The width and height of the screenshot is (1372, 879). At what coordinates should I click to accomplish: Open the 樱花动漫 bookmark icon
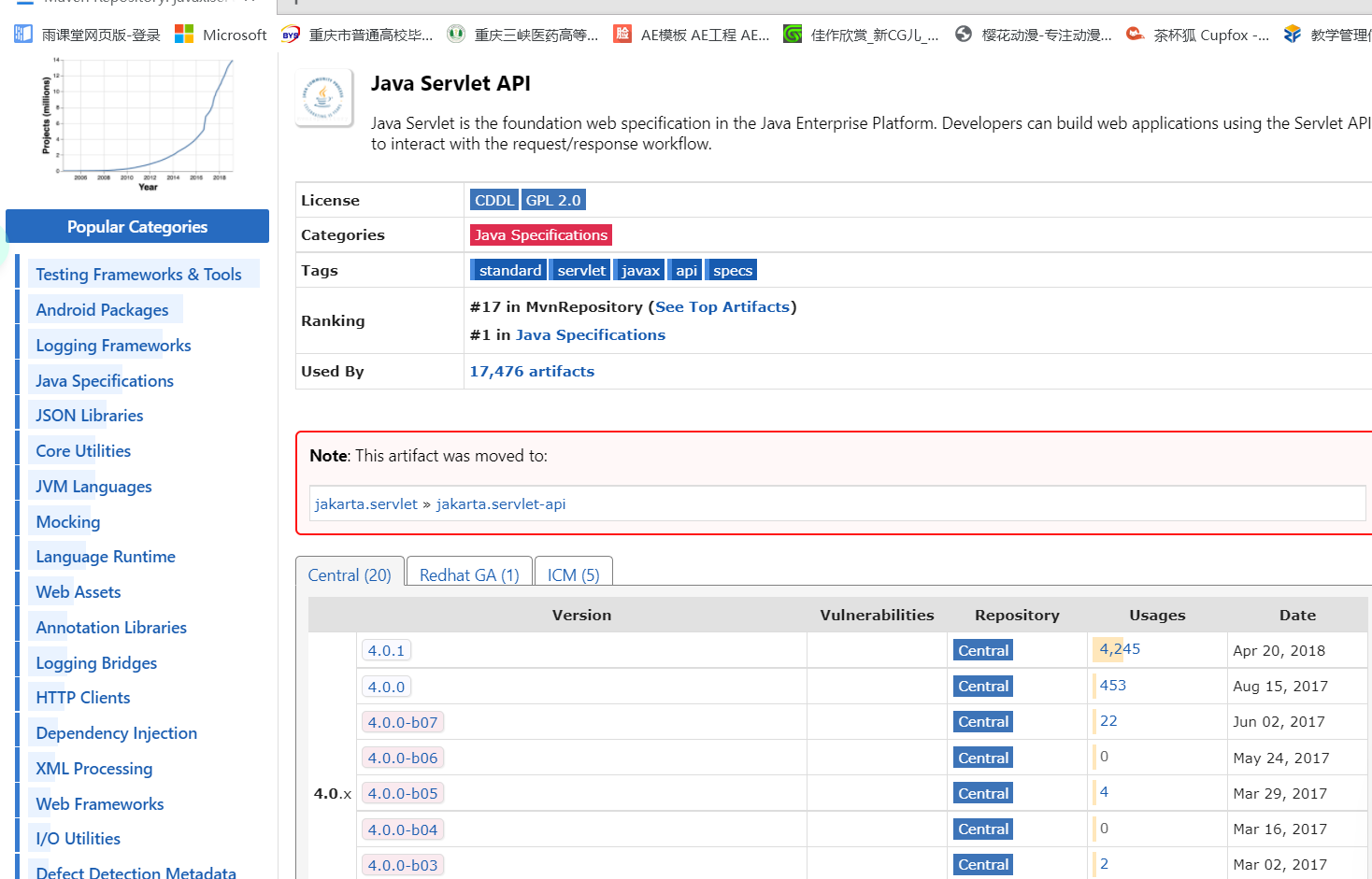click(x=964, y=35)
